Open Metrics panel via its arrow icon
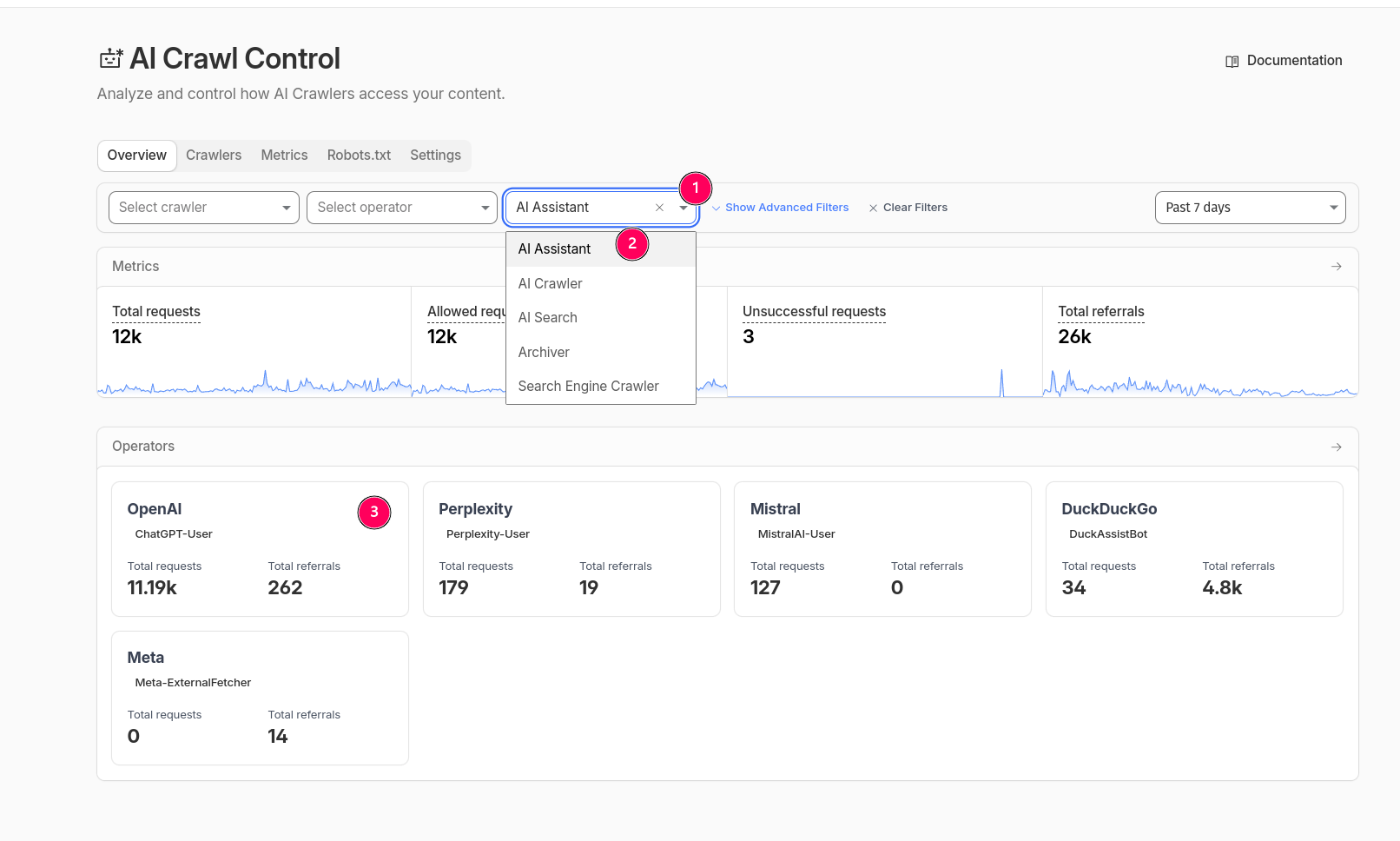This screenshot has height=841, width=1400. point(1336,267)
